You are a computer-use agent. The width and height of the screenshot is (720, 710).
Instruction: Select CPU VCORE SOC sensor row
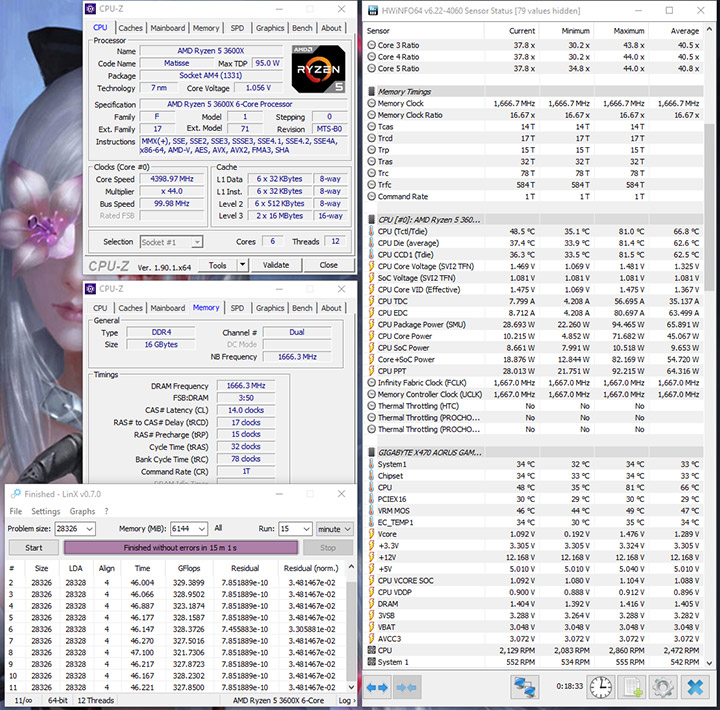coord(534,580)
